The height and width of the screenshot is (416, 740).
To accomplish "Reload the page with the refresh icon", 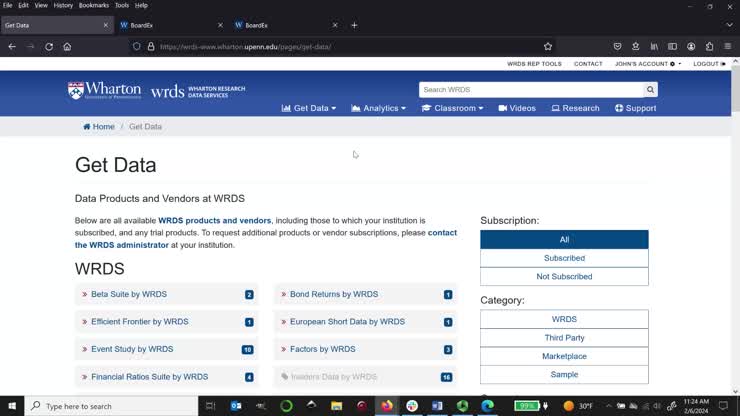I will [49, 47].
